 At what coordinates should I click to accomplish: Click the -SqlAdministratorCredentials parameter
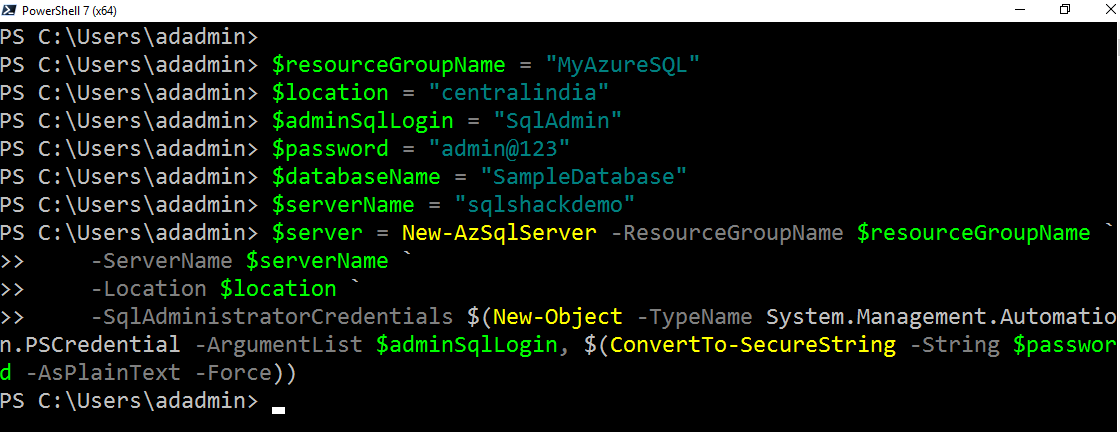(x=272, y=317)
